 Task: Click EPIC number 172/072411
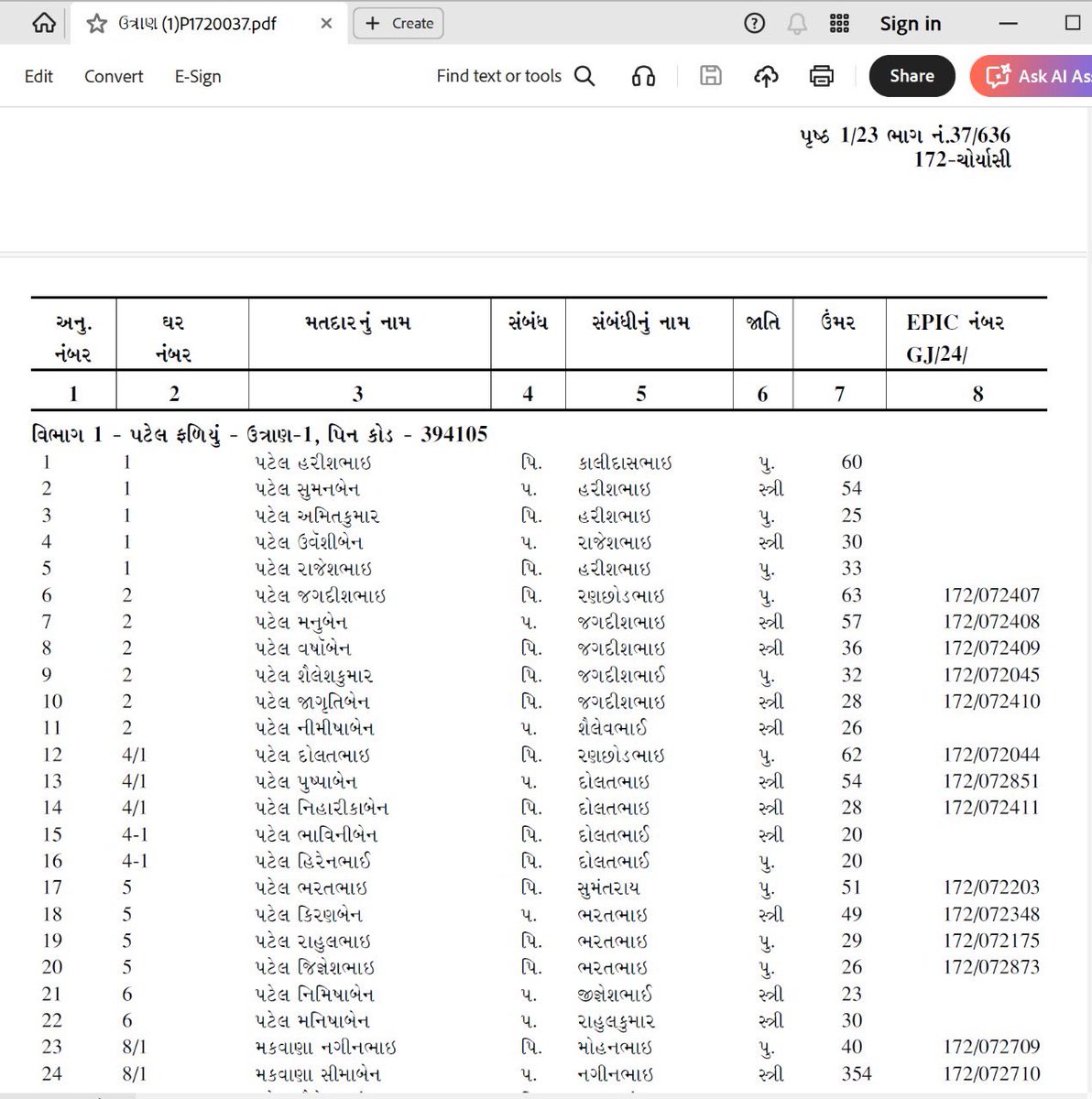[x=991, y=808]
